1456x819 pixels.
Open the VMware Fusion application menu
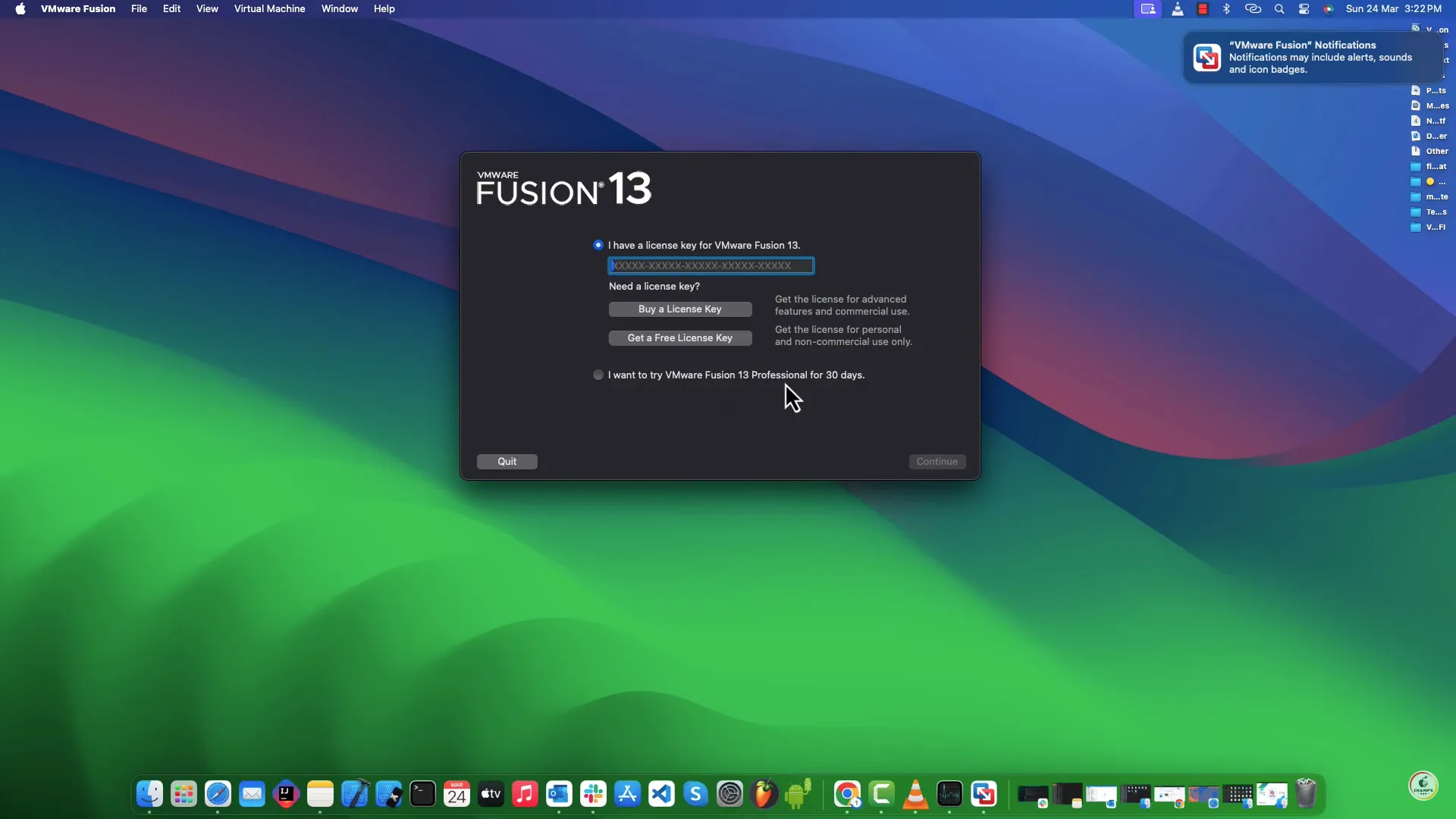[78, 9]
